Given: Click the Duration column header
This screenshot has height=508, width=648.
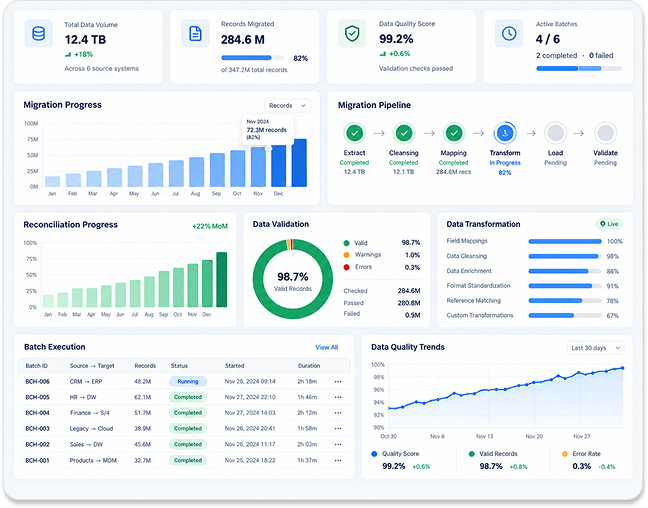Looking at the screenshot, I should pyautogui.click(x=309, y=366).
